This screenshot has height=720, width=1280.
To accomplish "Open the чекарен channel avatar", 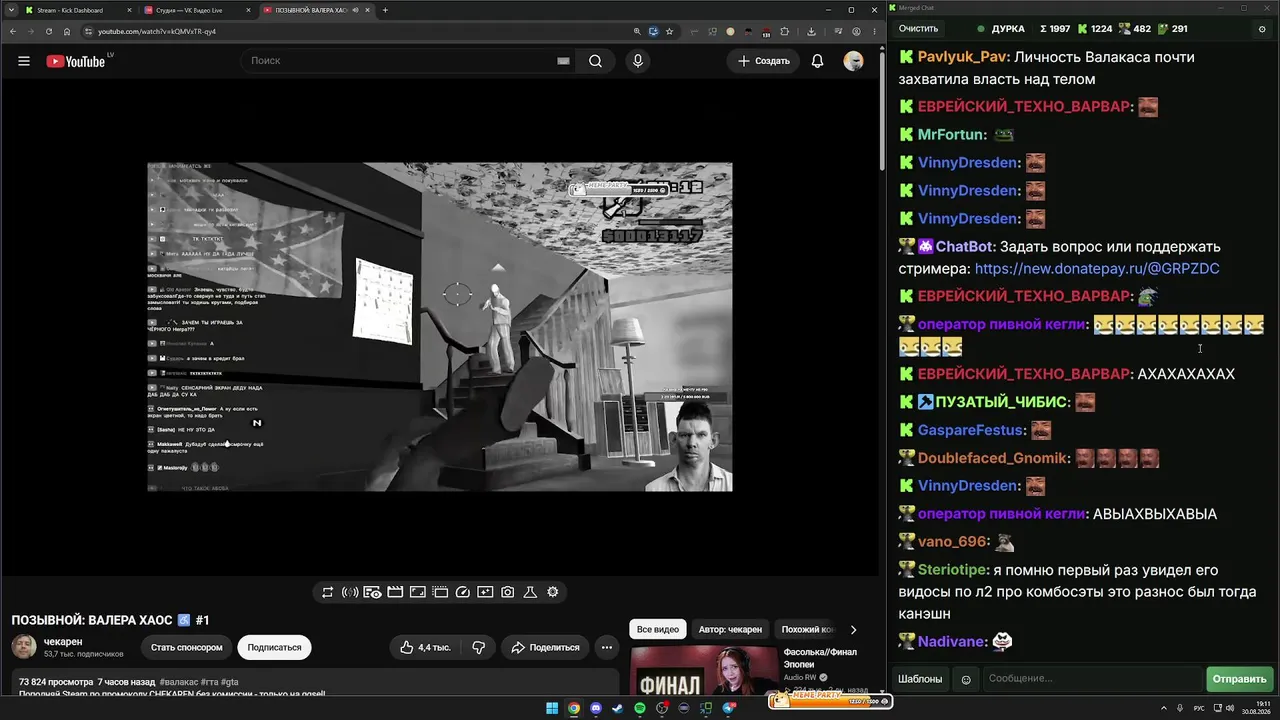I will pyautogui.click(x=24, y=647).
